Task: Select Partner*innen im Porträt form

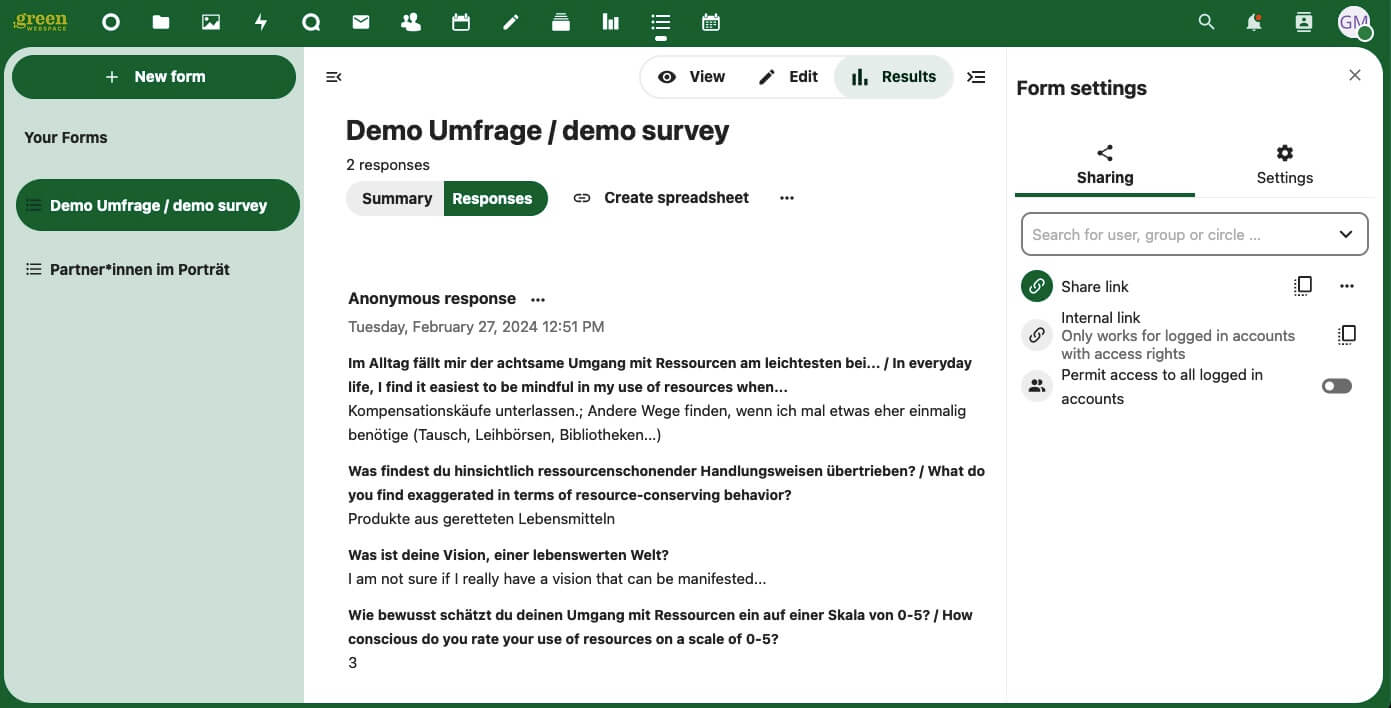Action: coord(140,269)
